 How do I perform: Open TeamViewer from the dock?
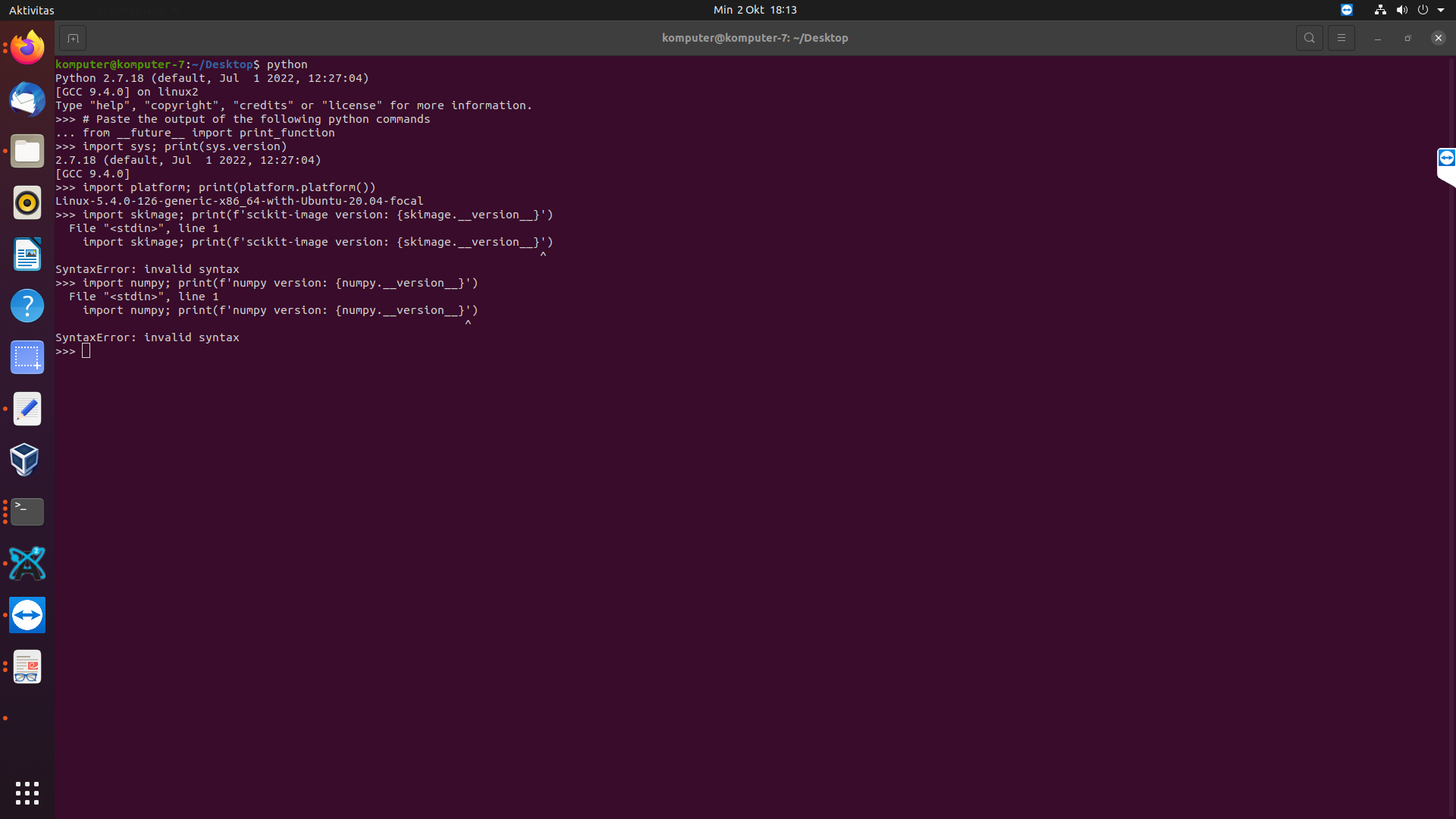[x=27, y=615]
